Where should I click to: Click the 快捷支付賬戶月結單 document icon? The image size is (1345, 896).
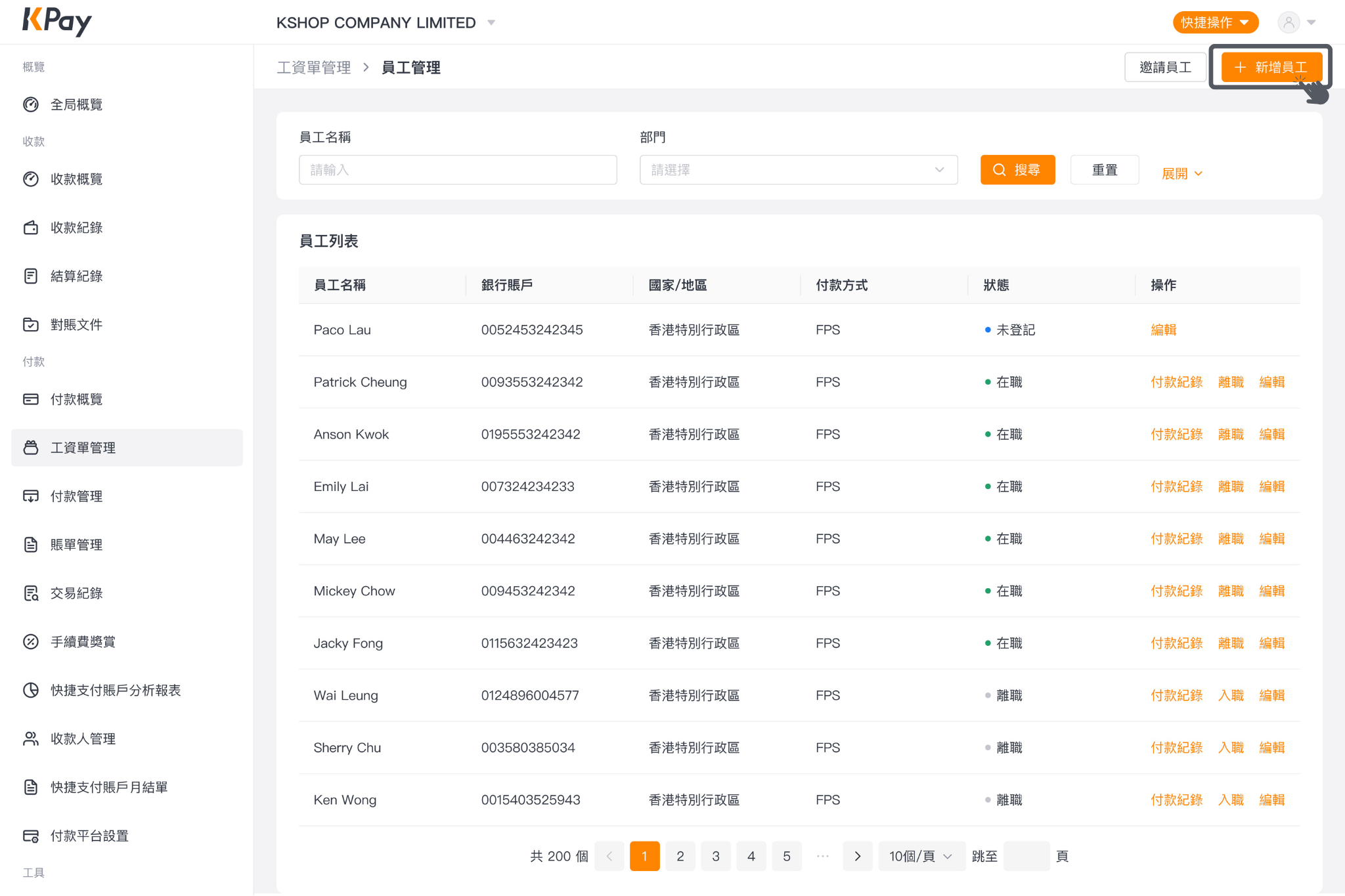point(31,787)
